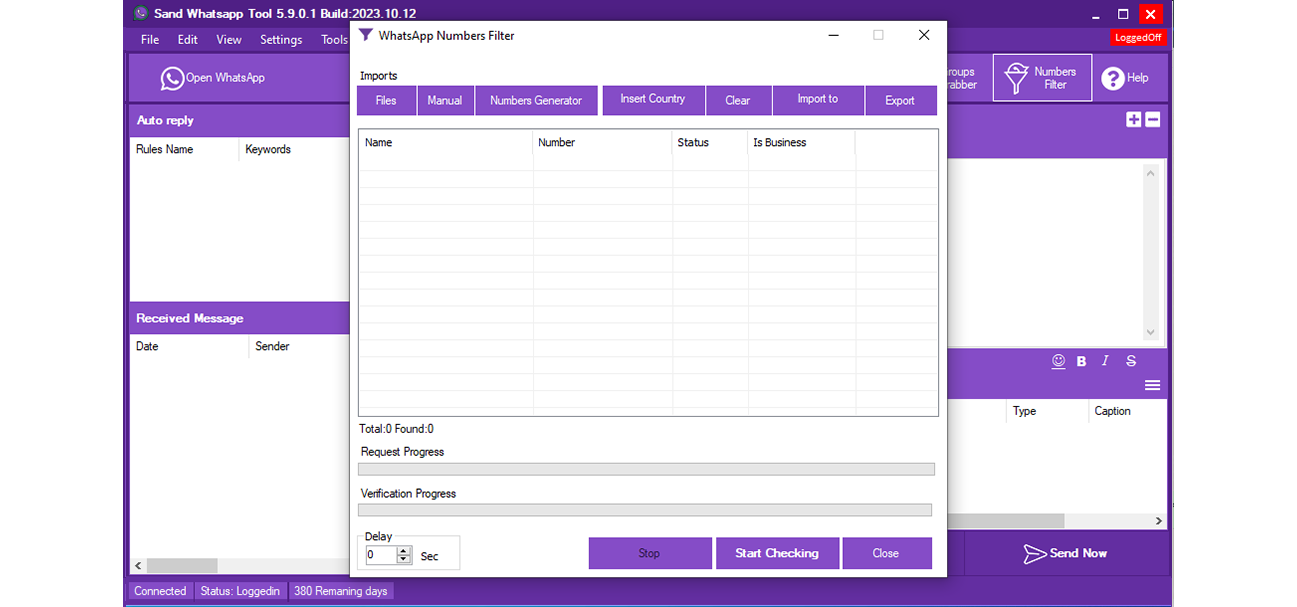Sort the list by the Name column header
This screenshot has width=1297, height=607.
[446, 143]
